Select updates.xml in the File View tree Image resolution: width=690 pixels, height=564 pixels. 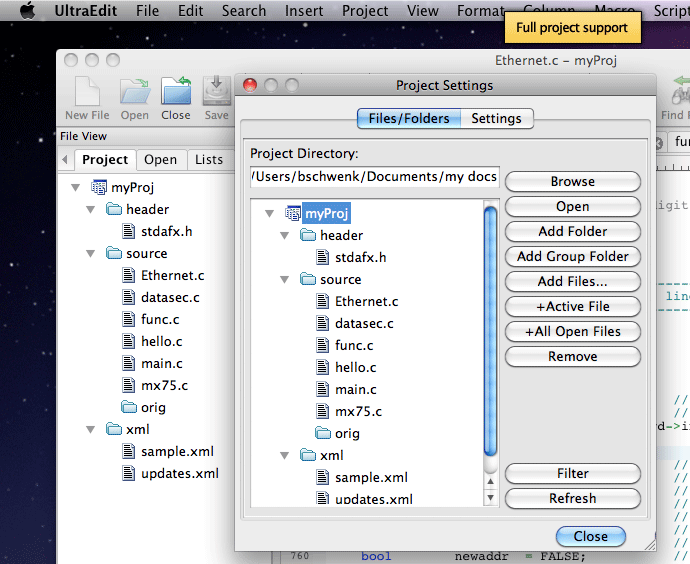[180, 474]
